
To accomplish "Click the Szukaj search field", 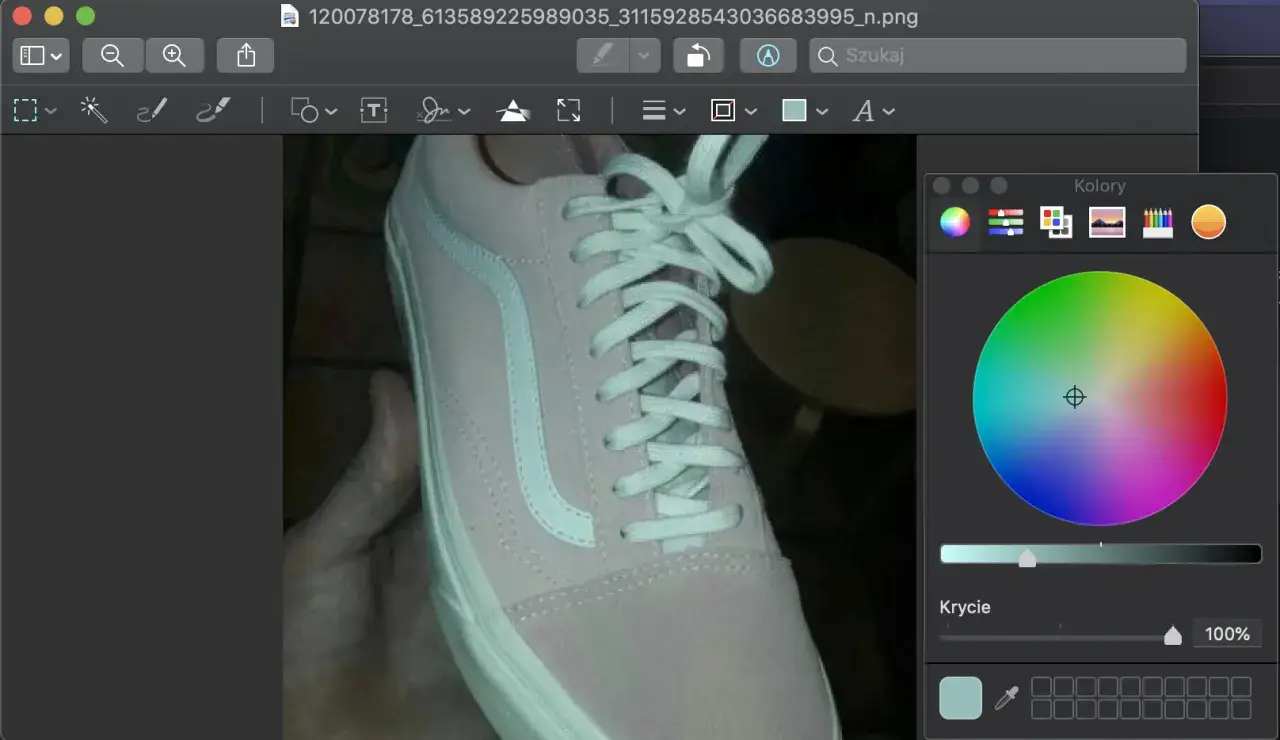I will pyautogui.click(x=998, y=56).
